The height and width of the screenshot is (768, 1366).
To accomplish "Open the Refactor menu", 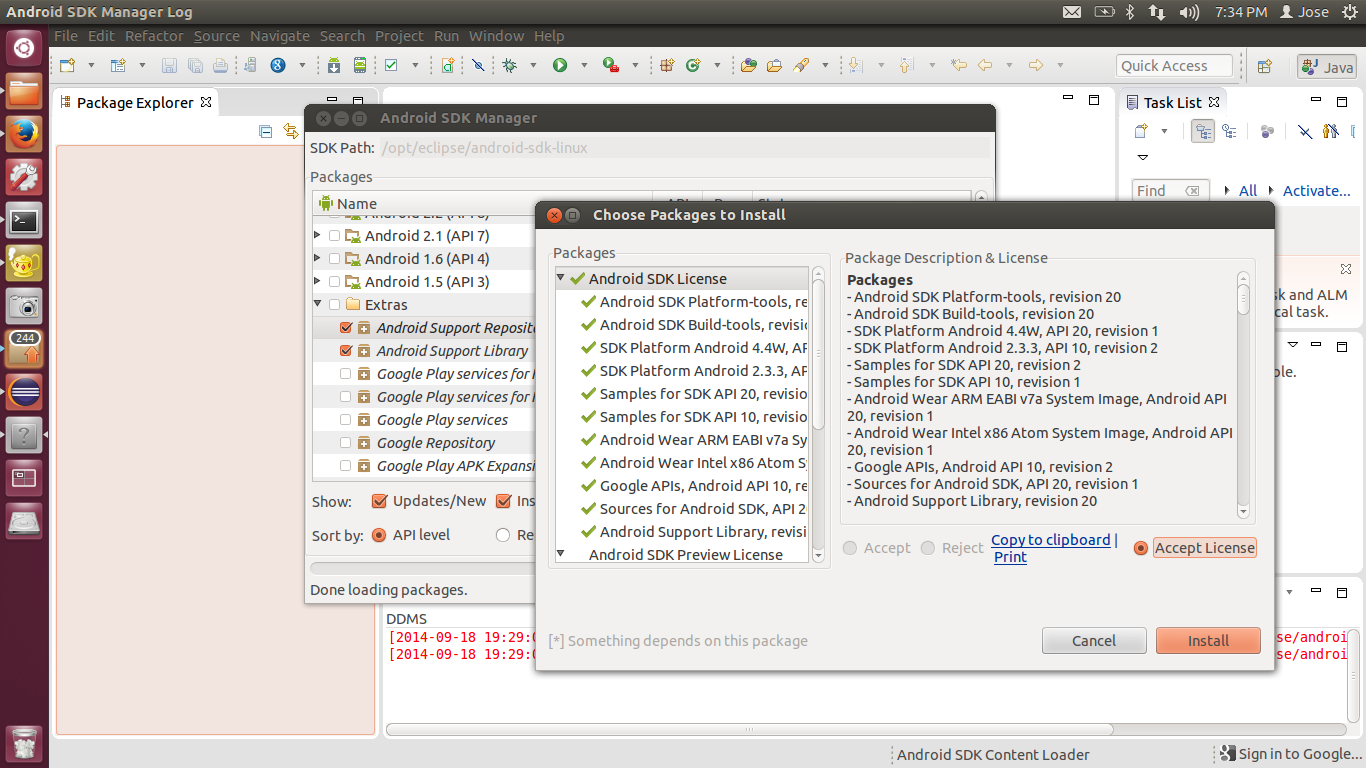I will click(154, 36).
